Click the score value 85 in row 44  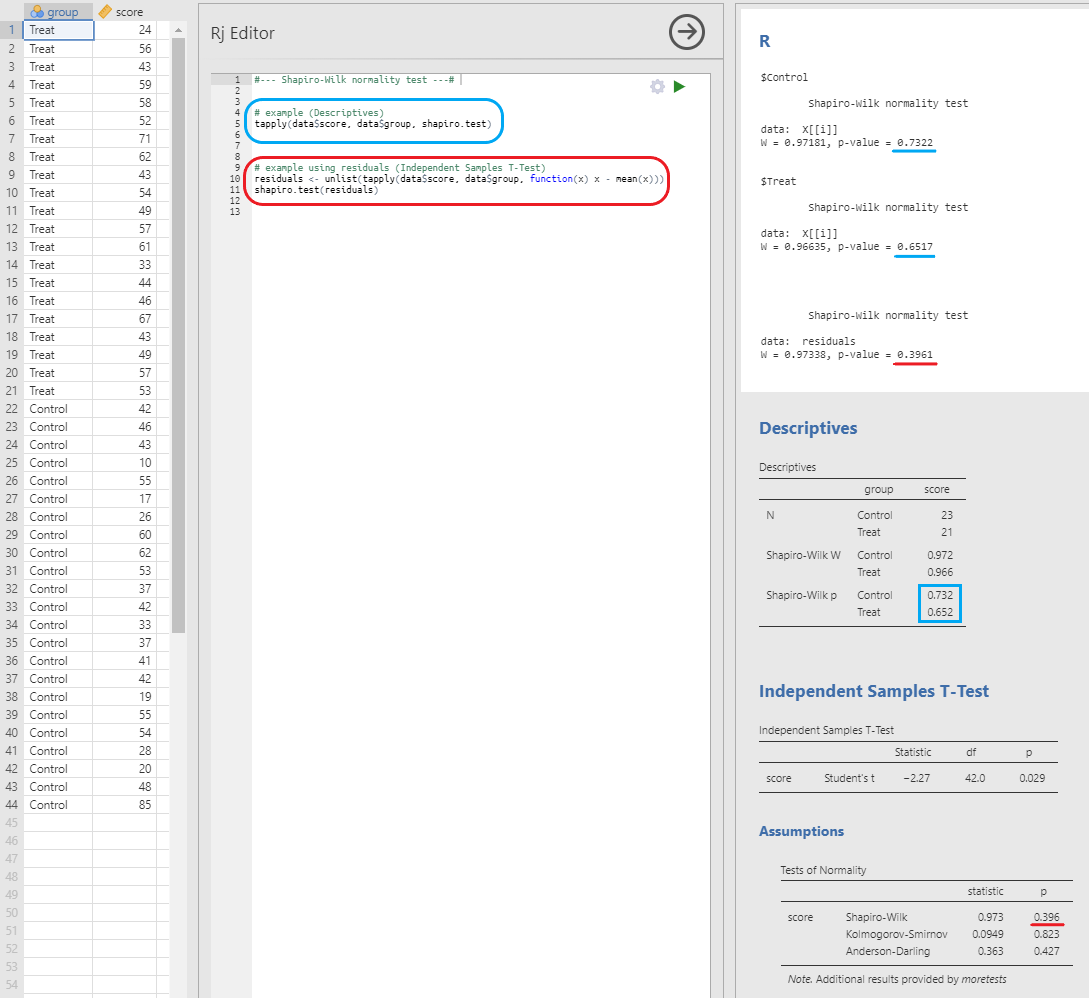(x=126, y=805)
